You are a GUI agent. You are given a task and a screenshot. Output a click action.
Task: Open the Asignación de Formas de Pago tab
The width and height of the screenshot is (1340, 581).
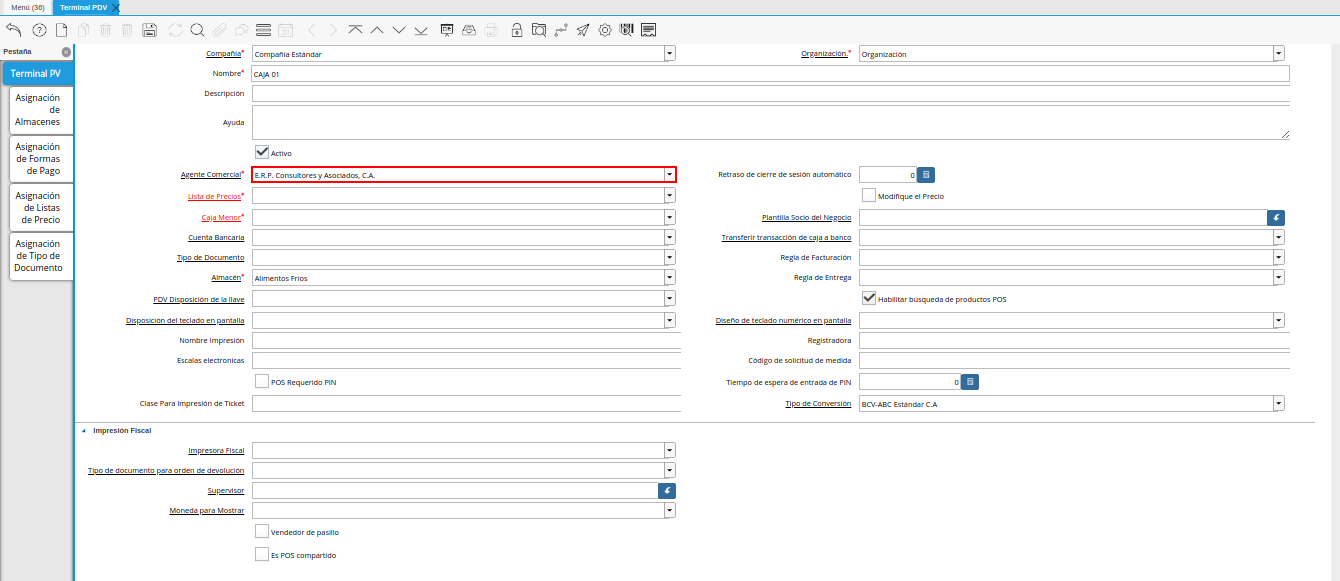[x=38, y=159]
